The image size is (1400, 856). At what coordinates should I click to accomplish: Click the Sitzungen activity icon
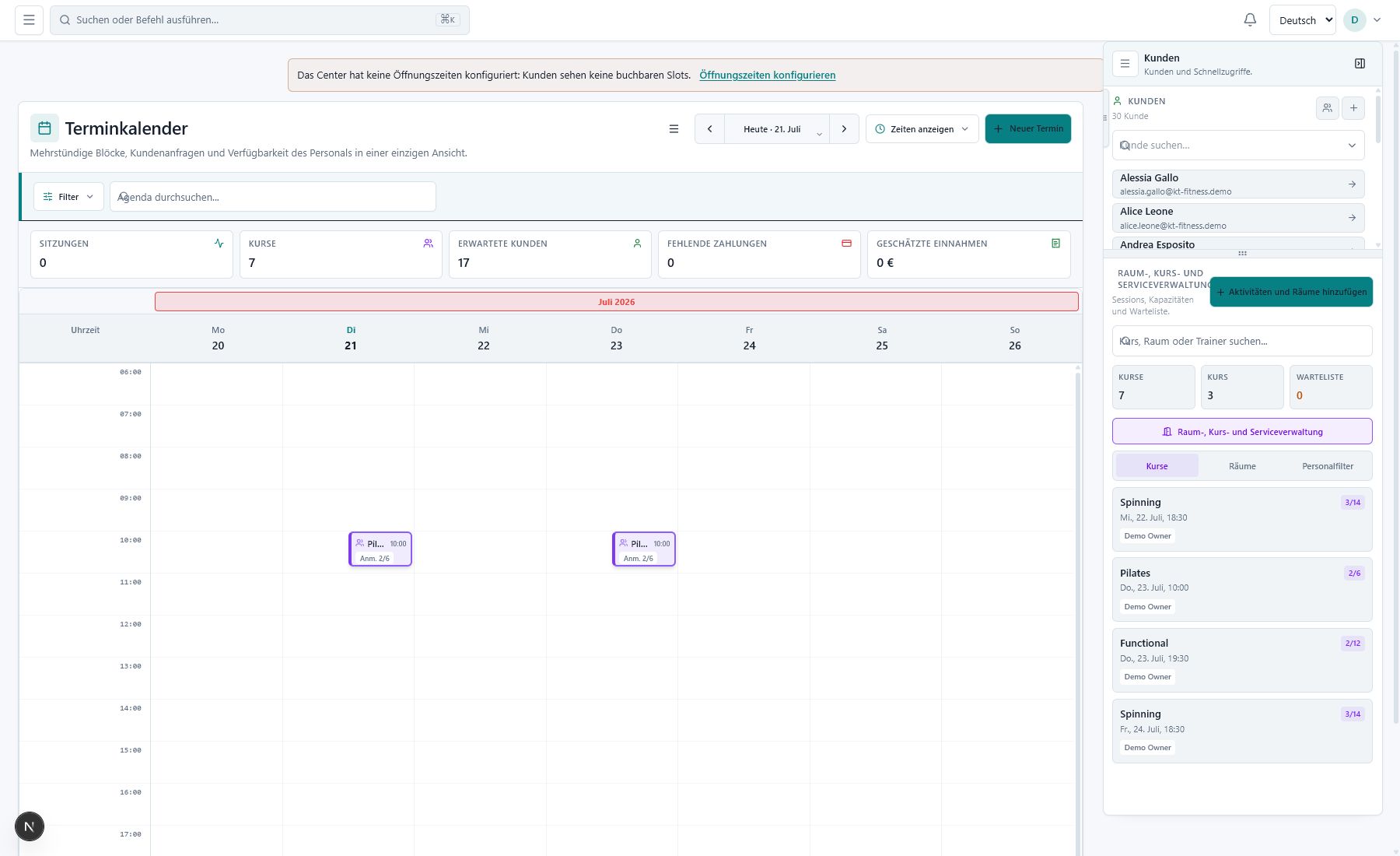219,244
